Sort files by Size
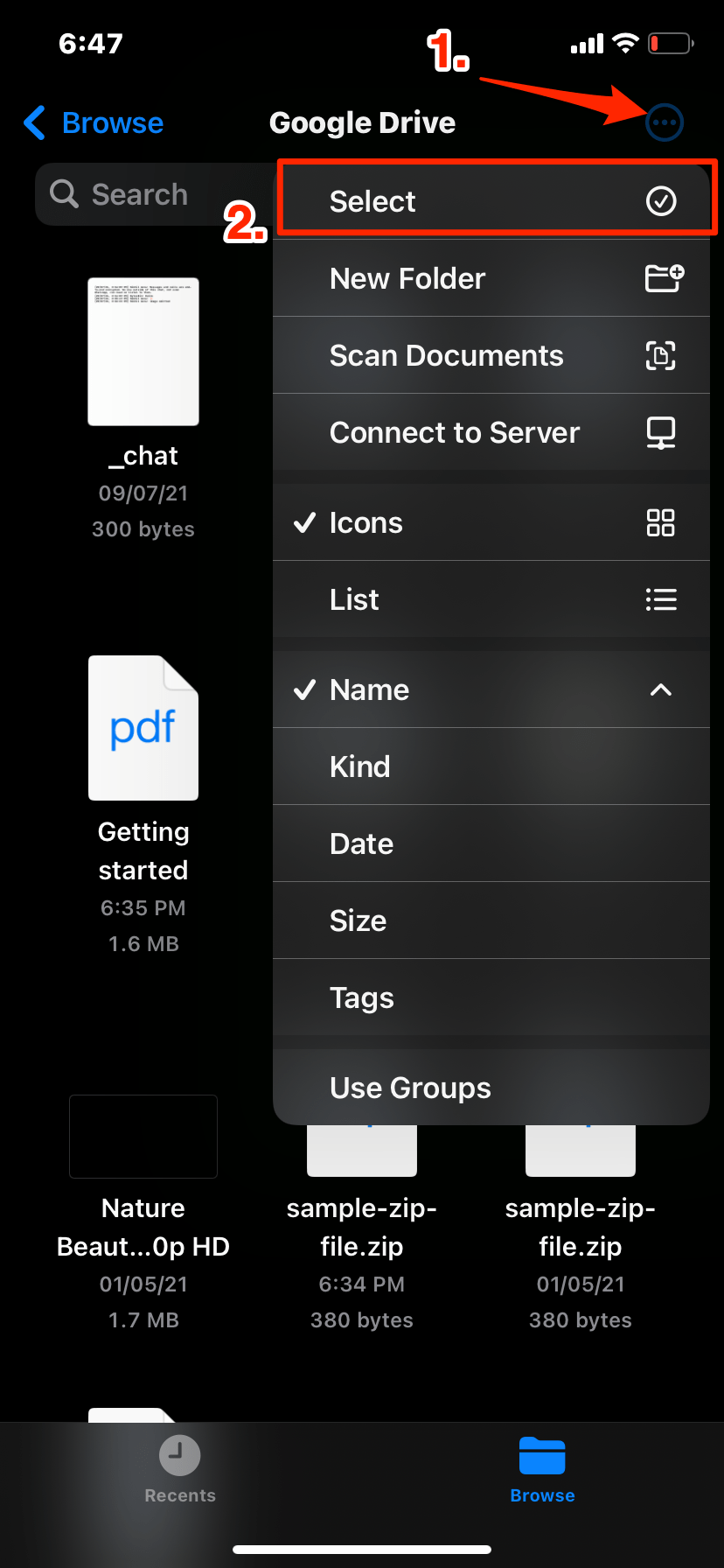The image size is (724, 1568). pos(491,920)
